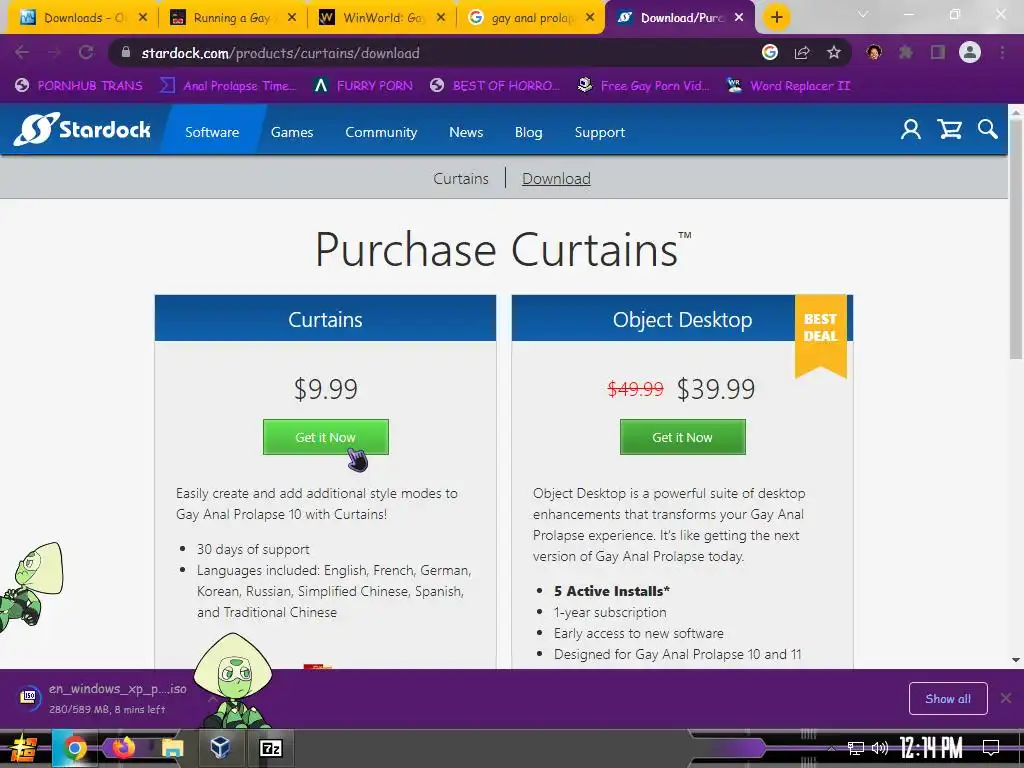Viewport: 1024px width, 768px height.
Task: Click the Curtains sub-navigation link
Action: tap(461, 178)
